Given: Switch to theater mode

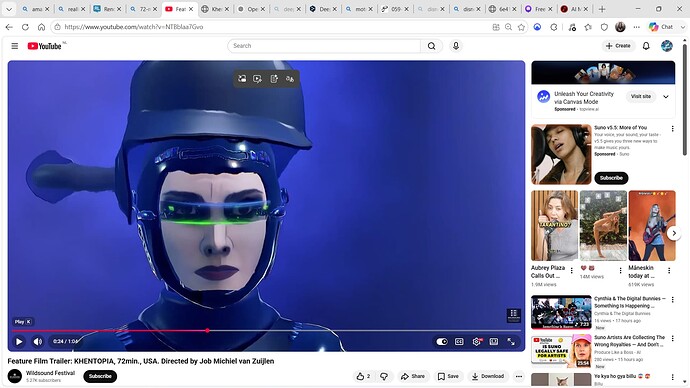Looking at the screenshot, I should pos(494,341).
